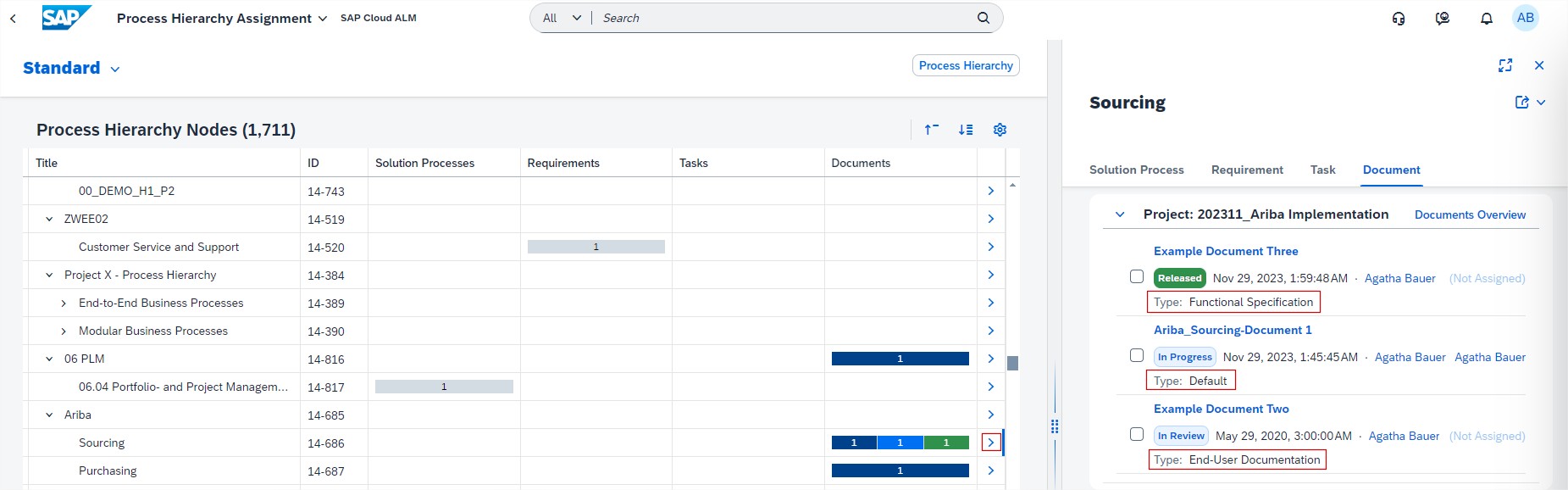Screen dimensions: 1568x490
Task: Click Sourcing row documents status bar
Action: point(900,443)
